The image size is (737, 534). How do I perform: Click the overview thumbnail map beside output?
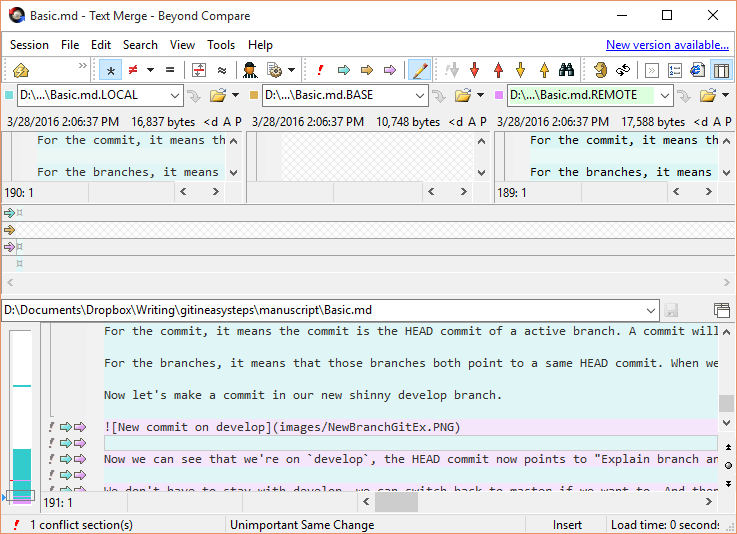pyautogui.click(x=22, y=416)
